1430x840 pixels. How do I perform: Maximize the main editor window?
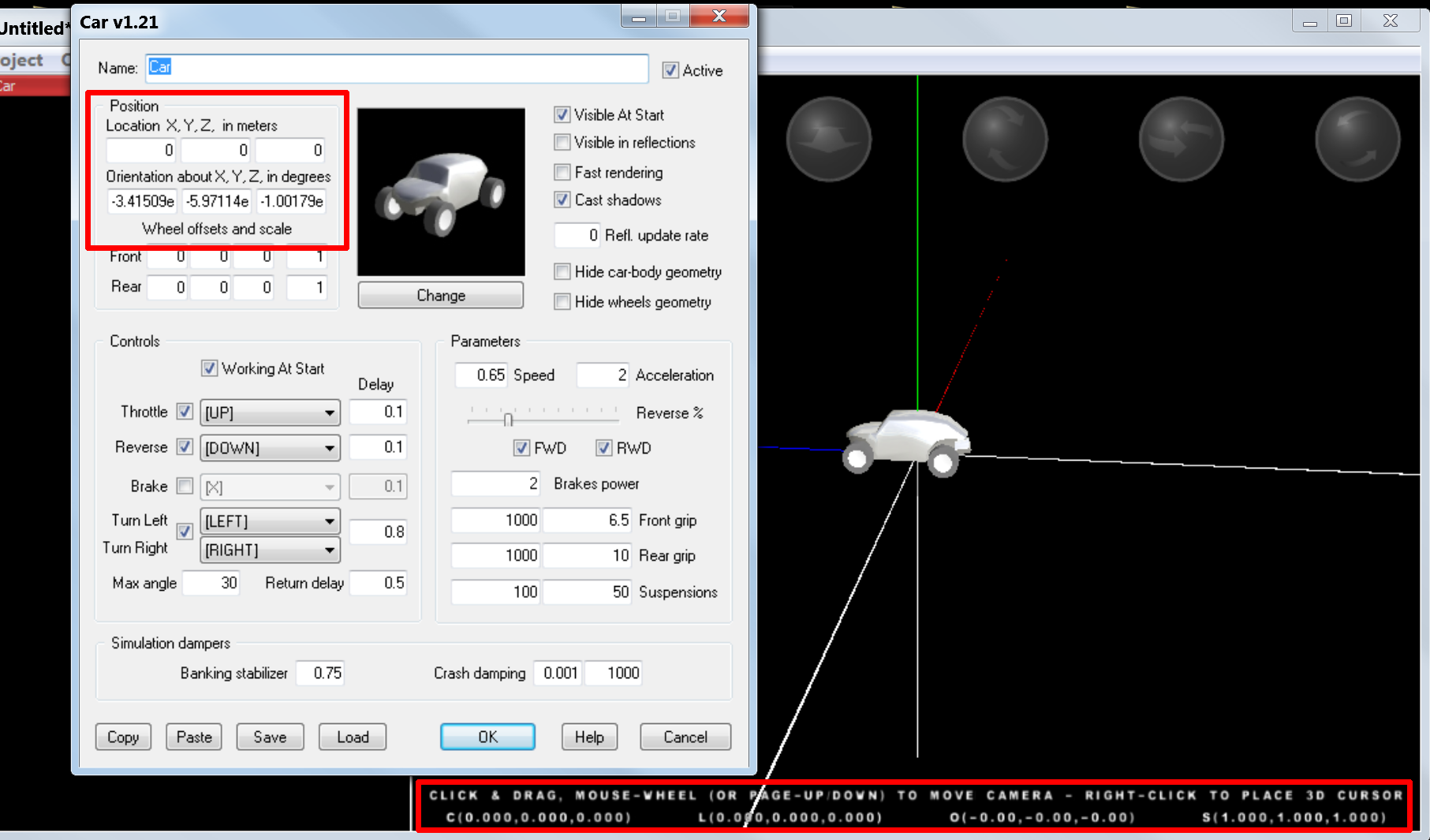pos(1344,21)
